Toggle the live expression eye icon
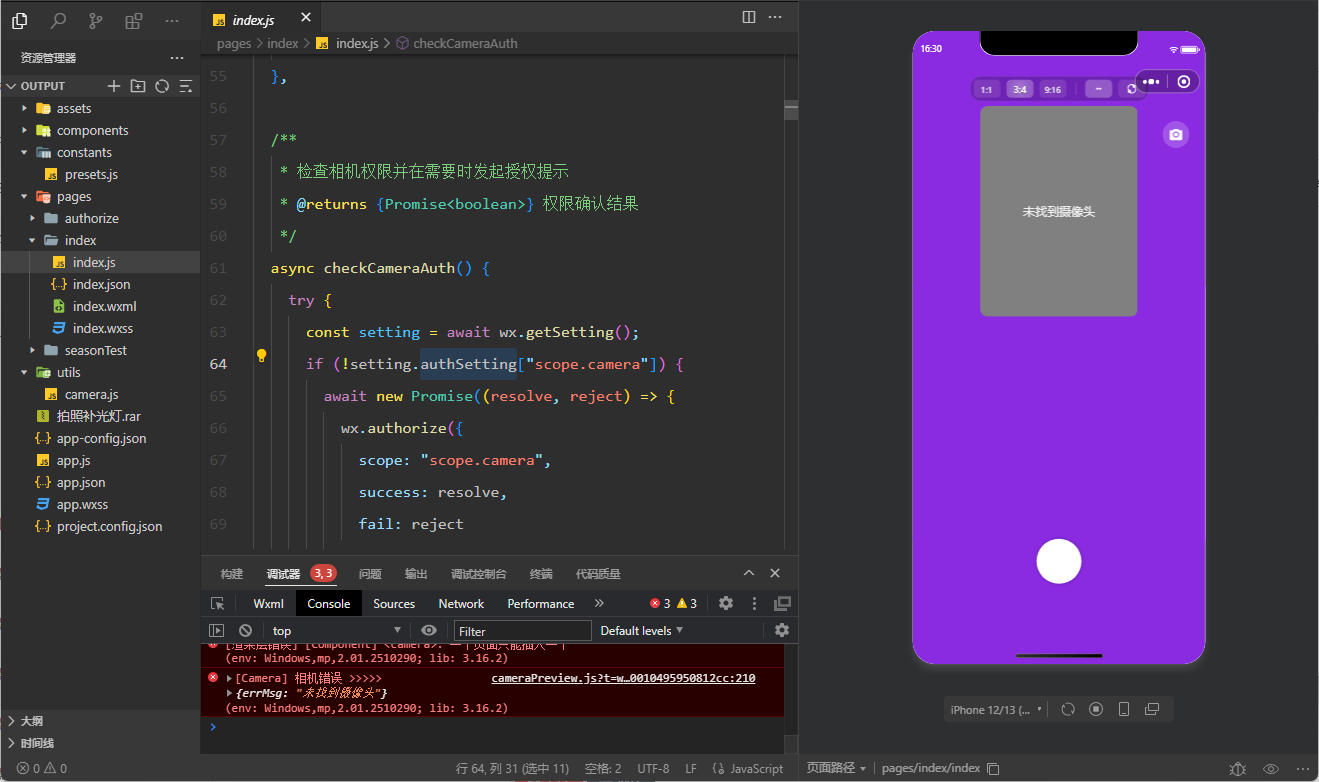This screenshot has height=782, width=1319. click(429, 630)
